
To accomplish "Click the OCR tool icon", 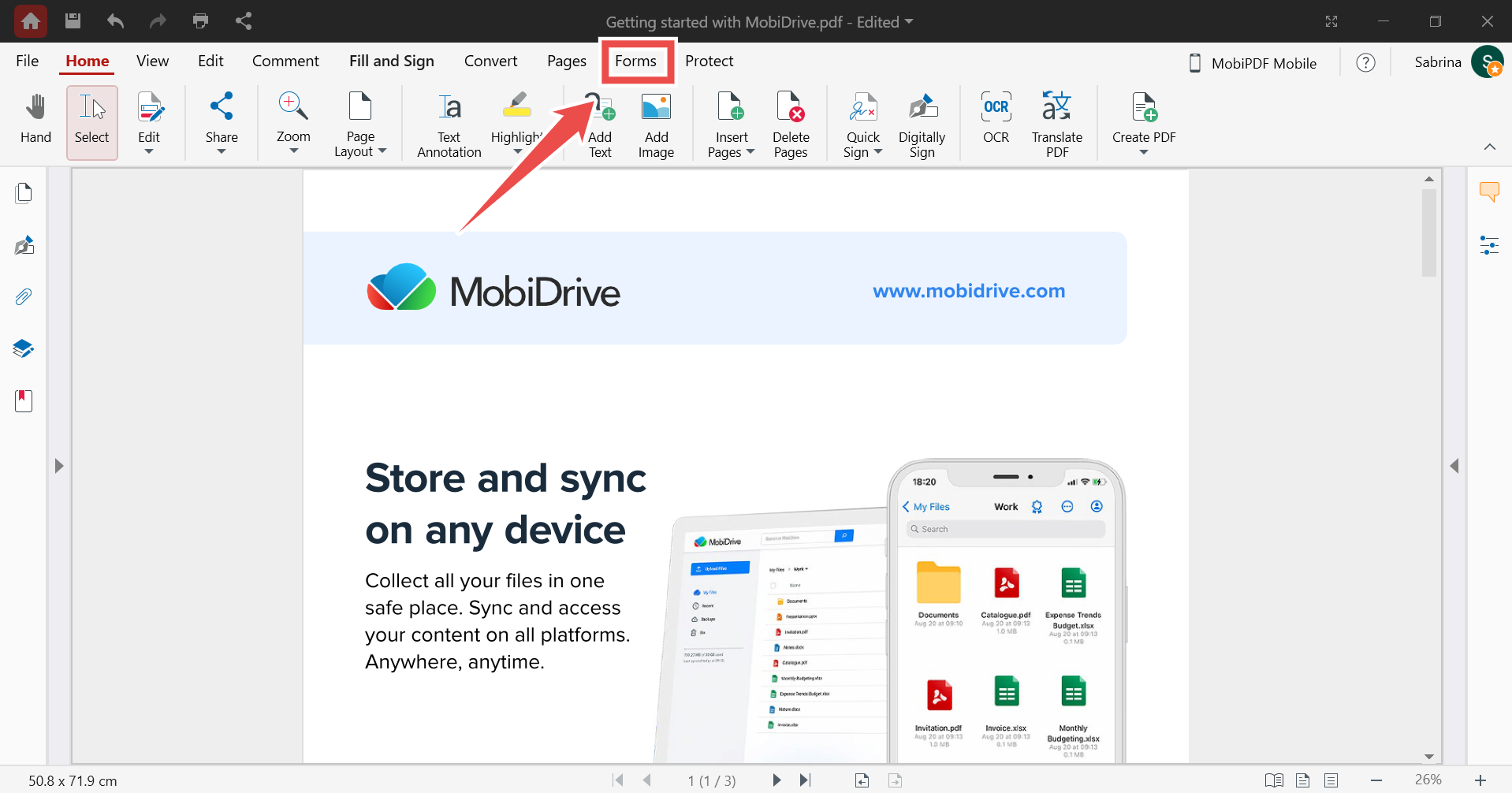I will (996, 120).
